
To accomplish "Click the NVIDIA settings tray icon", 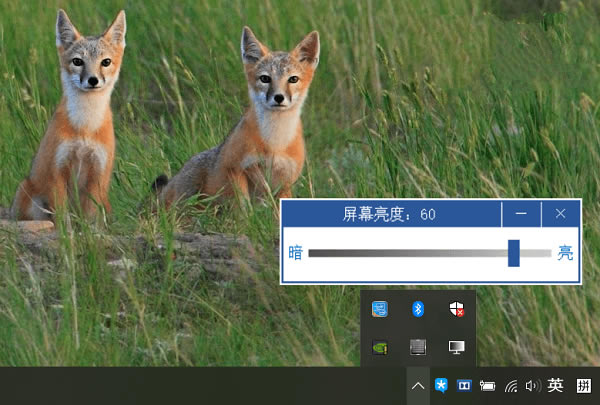I will point(380,348).
